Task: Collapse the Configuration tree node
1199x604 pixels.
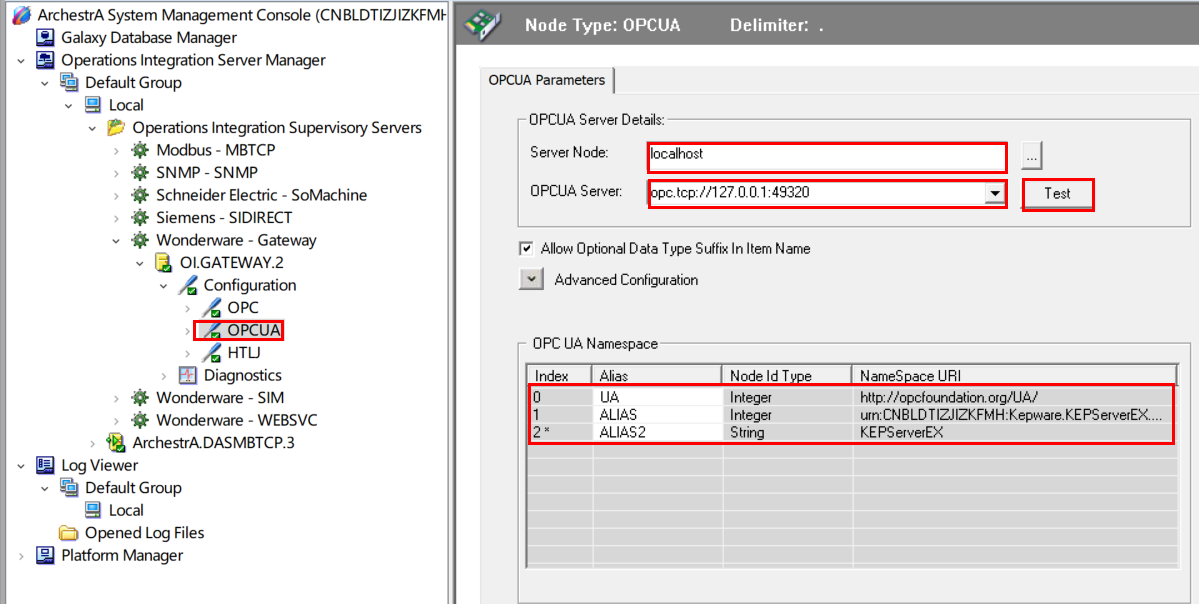Action: pos(163,285)
